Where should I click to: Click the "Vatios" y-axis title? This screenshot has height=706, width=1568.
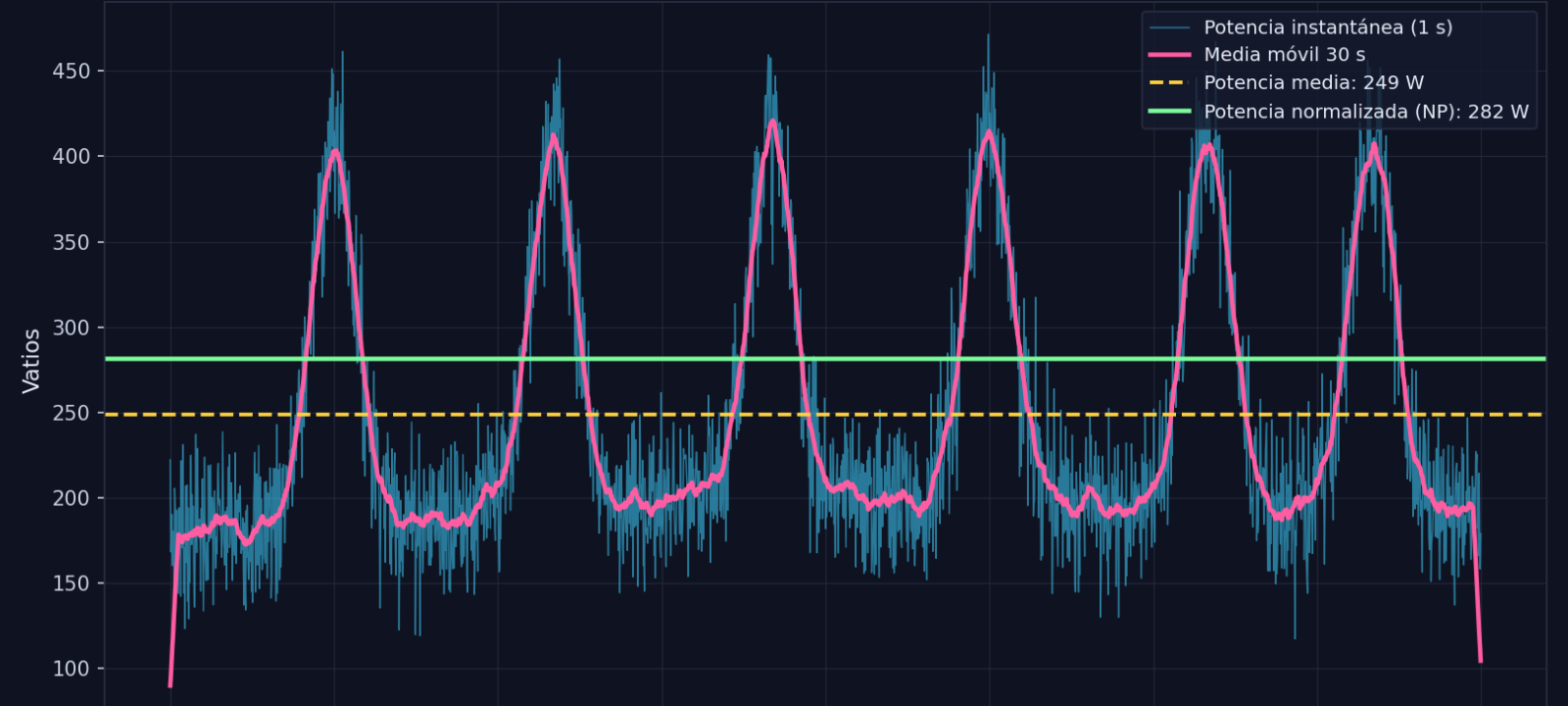point(31,361)
